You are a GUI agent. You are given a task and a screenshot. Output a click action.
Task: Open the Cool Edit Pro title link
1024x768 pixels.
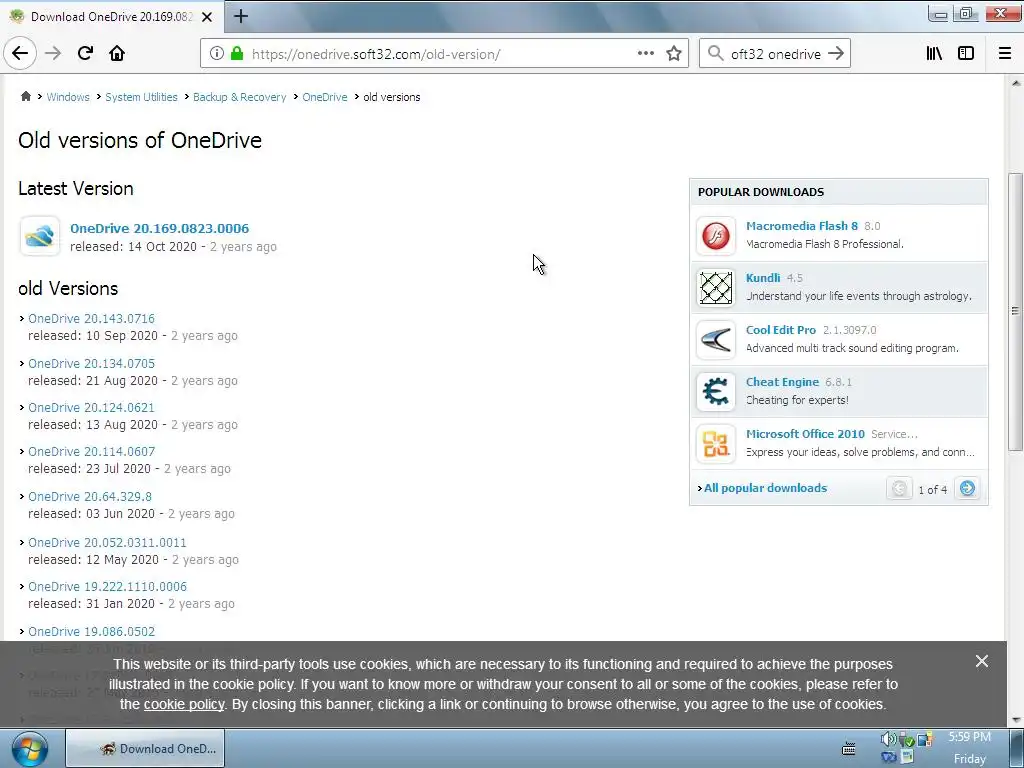(781, 330)
